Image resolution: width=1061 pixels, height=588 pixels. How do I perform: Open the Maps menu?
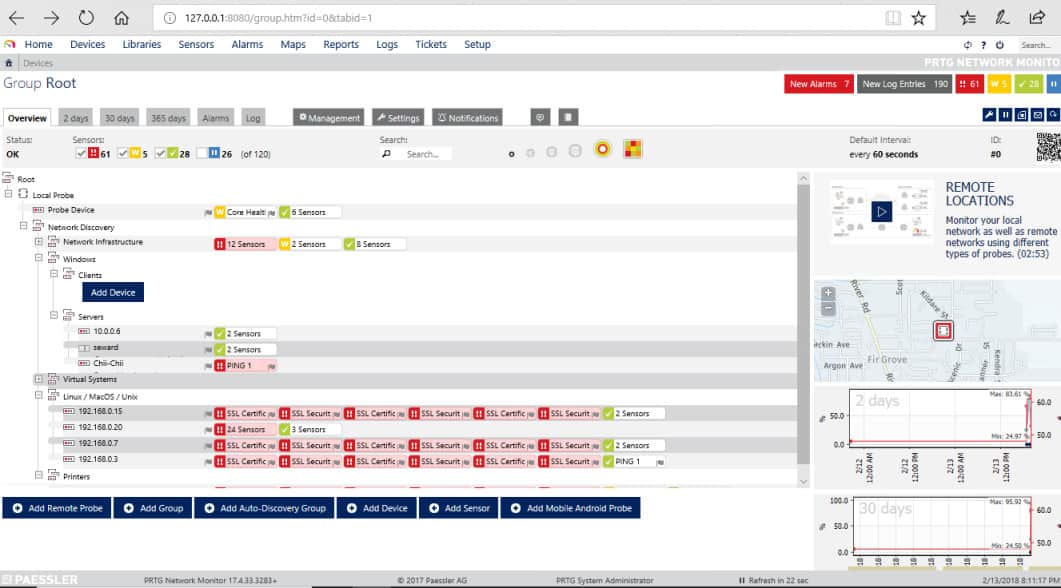[293, 44]
